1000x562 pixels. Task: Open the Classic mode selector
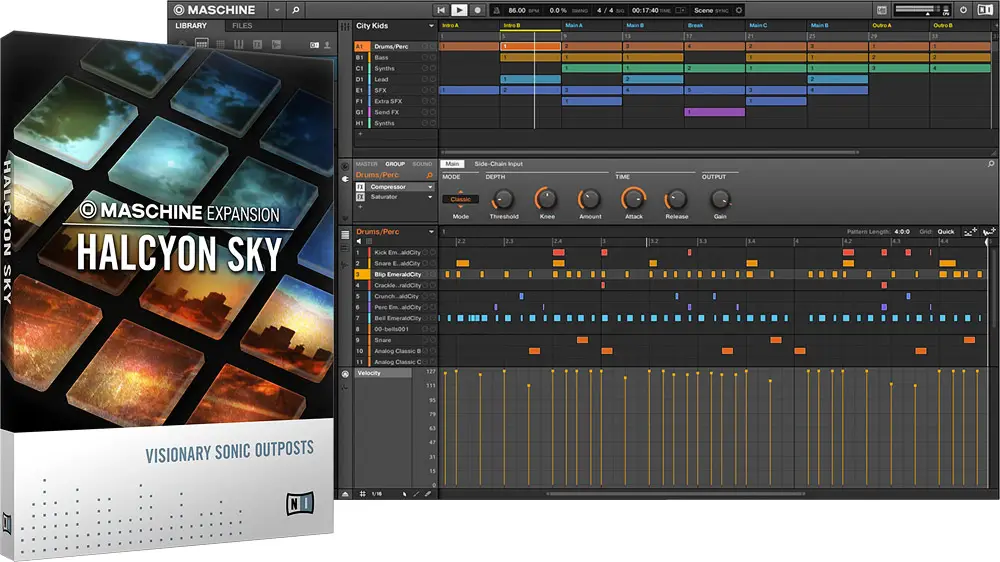[x=460, y=199]
